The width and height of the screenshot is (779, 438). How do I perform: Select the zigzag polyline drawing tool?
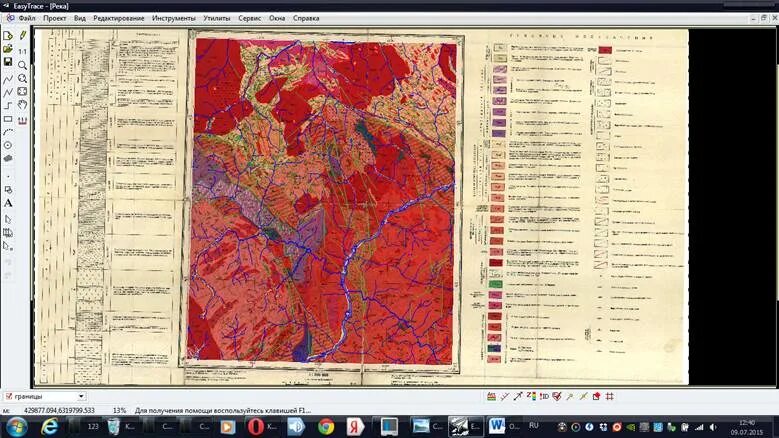pyautogui.click(x=8, y=92)
